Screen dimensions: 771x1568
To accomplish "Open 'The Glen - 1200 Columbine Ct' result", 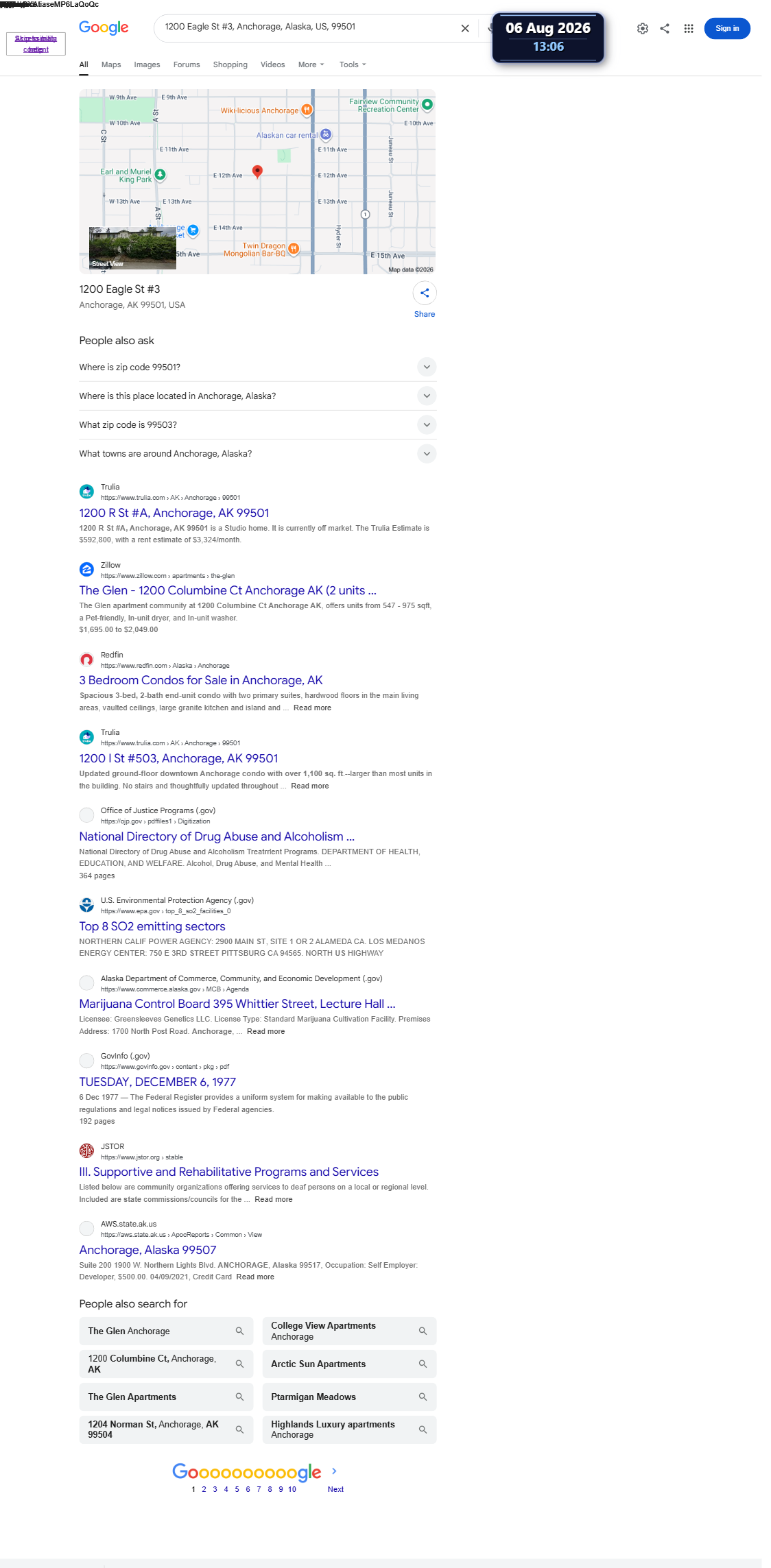I will coord(228,590).
